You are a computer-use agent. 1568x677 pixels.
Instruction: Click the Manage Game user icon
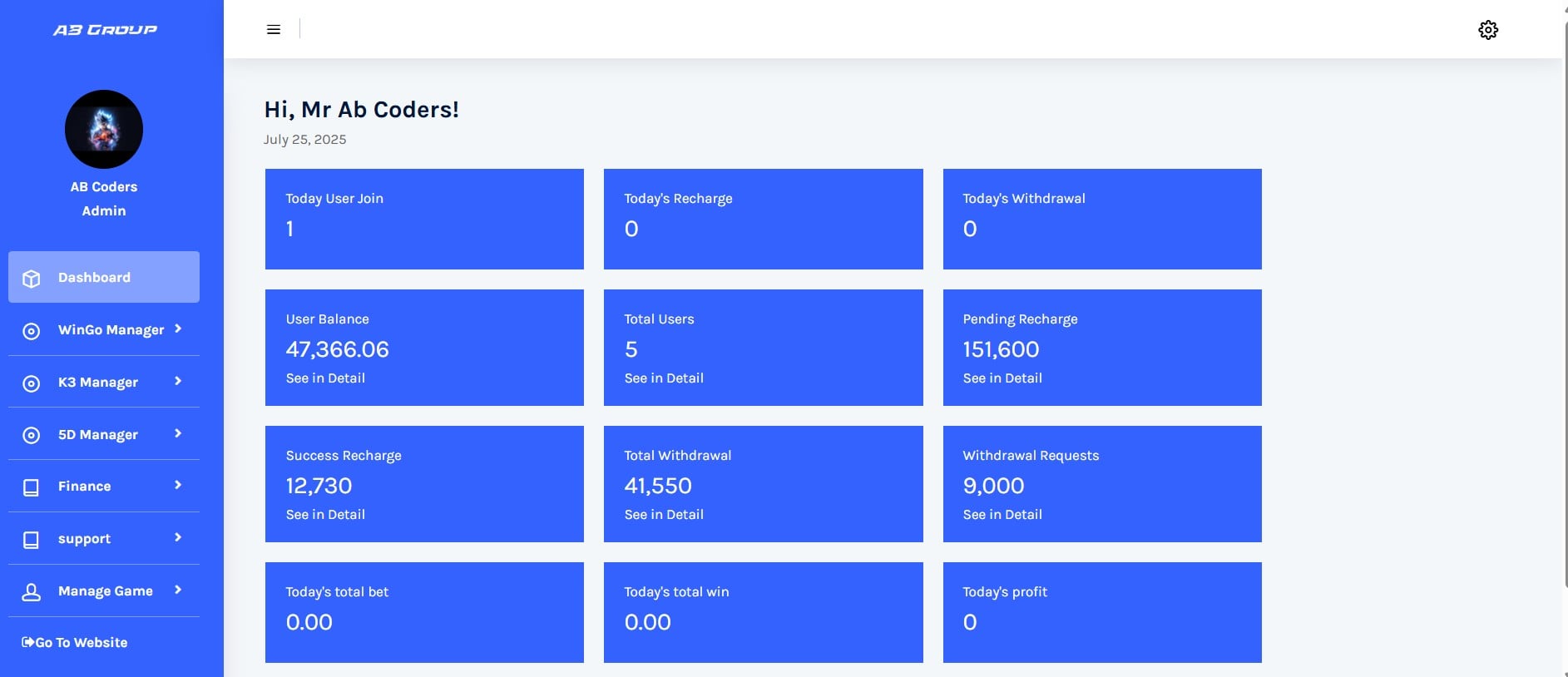[x=32, y=592]
